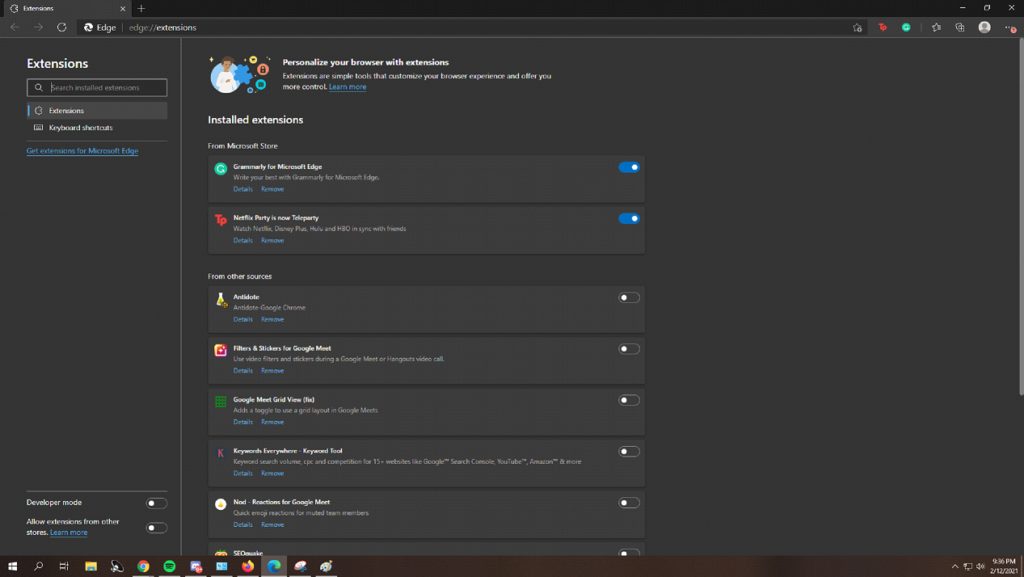Open Windows taskbar search
Screen dimensions: 1024x577
(39, 567)
